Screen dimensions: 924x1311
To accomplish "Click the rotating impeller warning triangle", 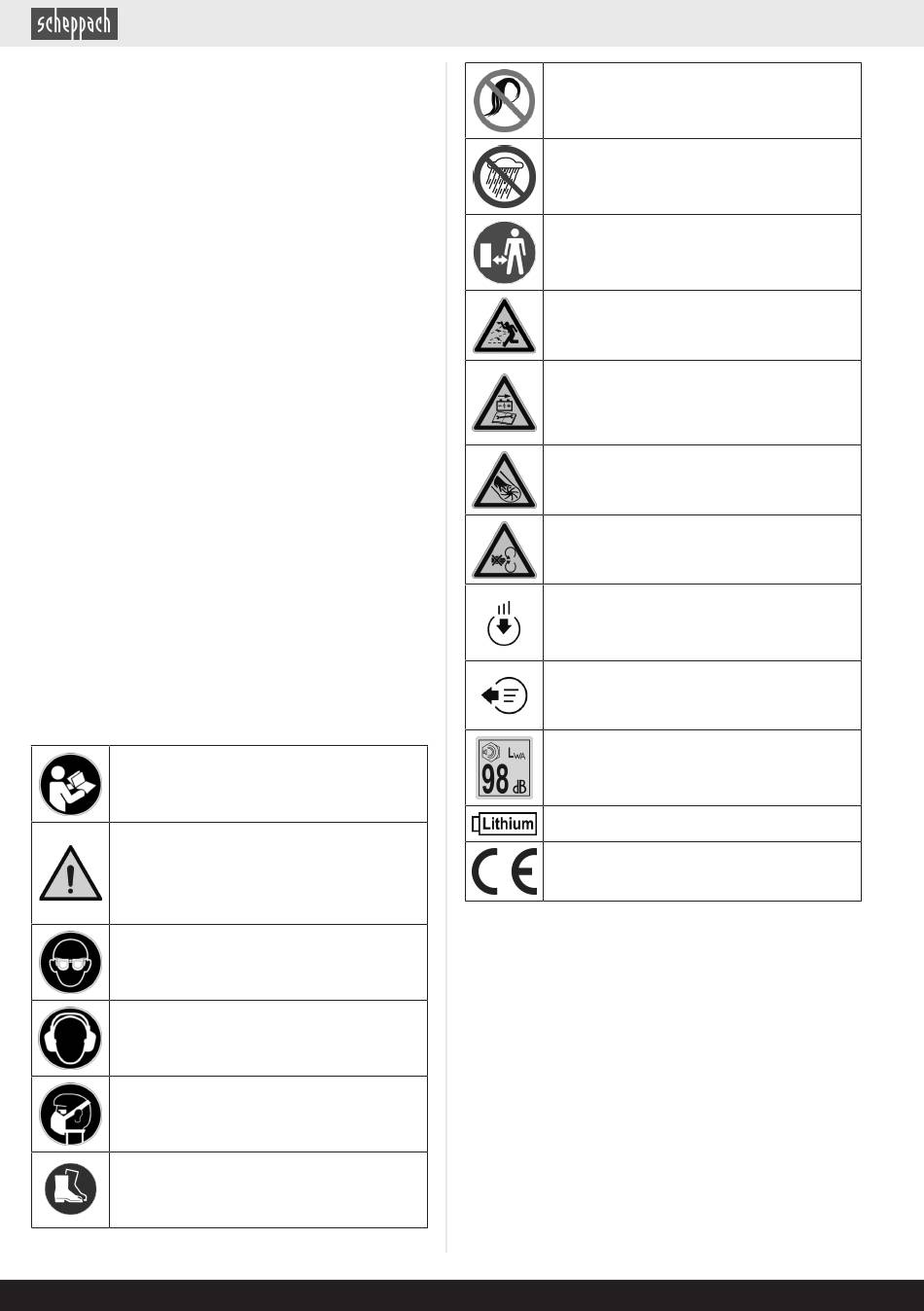I will pyautogui.click(x=504, y=549).
